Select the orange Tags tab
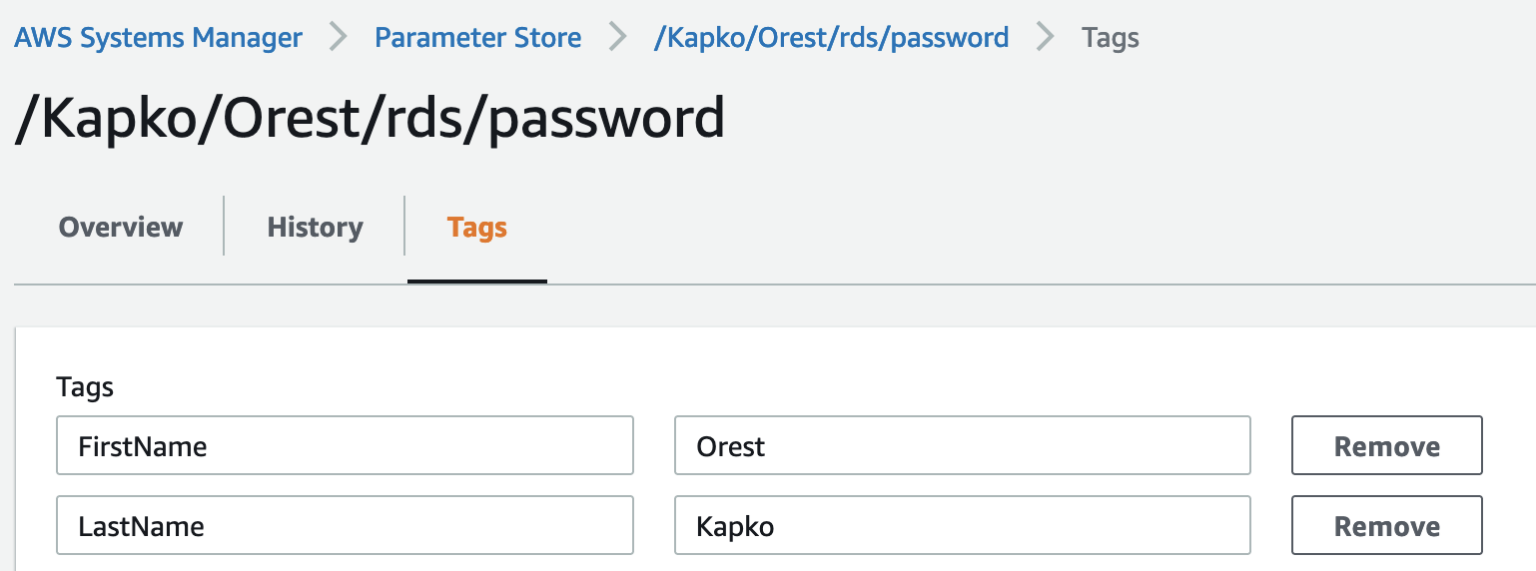This screenshot has height=571, width=1536. pyautogui.click(x=477, y=227)
